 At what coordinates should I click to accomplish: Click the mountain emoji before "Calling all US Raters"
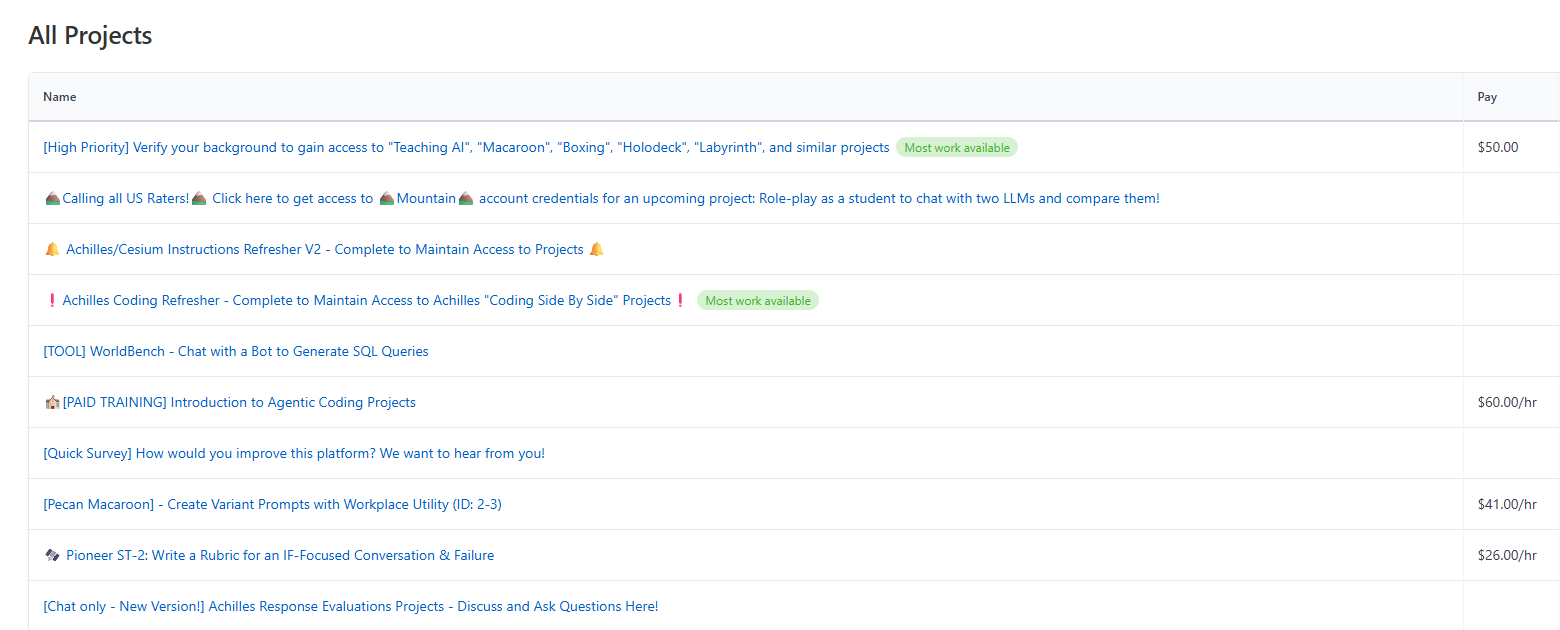pyautogui.click(x=53, y=198)
